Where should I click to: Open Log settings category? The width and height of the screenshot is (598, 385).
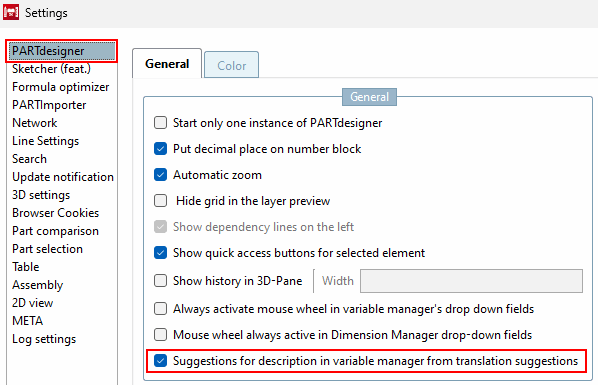coord(44,339)
